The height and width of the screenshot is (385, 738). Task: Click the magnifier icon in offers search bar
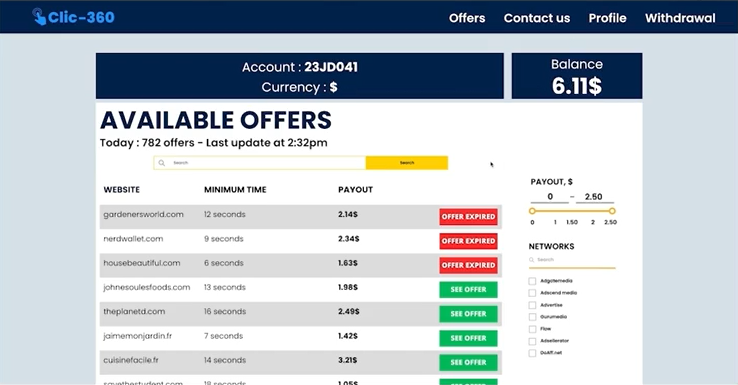tap(161, 163)
